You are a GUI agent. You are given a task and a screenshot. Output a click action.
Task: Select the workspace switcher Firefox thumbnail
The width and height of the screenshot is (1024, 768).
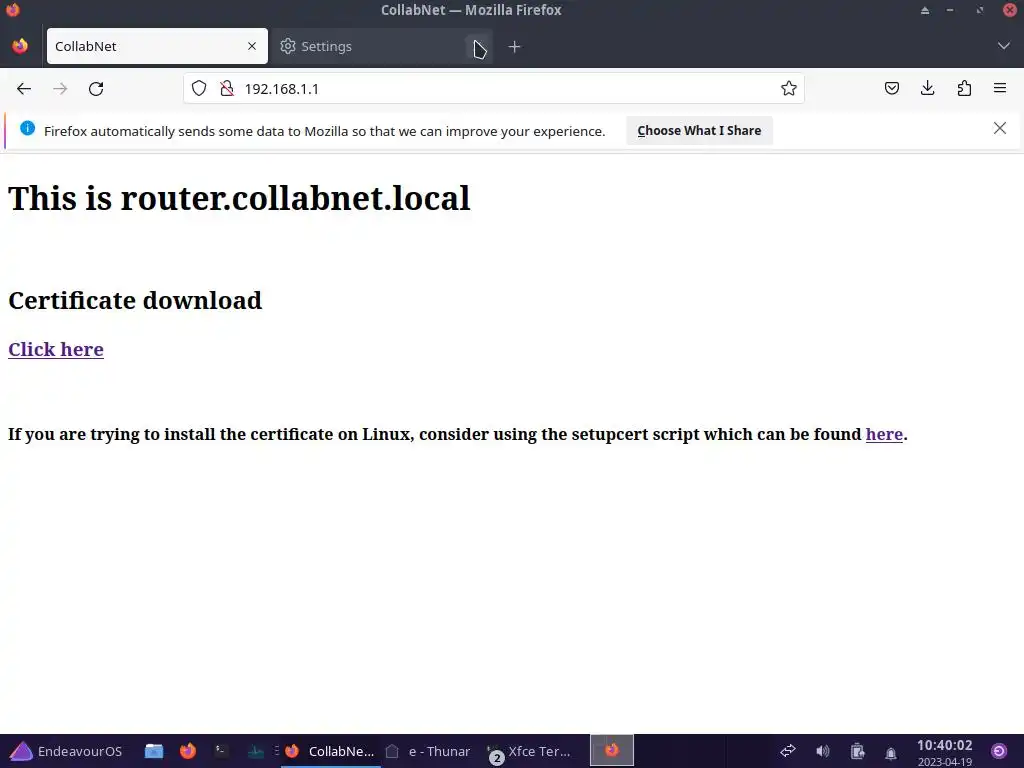coord(612,750)
